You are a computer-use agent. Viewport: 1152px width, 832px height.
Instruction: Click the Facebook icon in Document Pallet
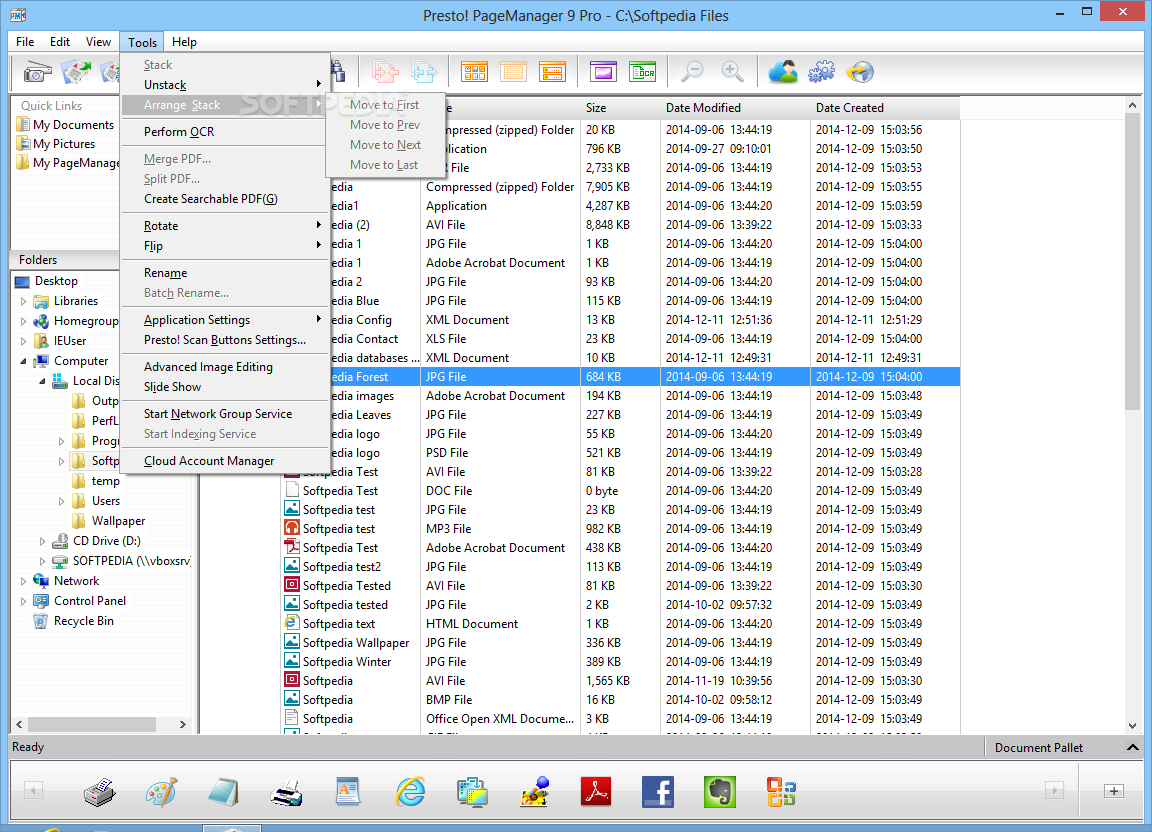pyautogui.click(x=658, y=792)
